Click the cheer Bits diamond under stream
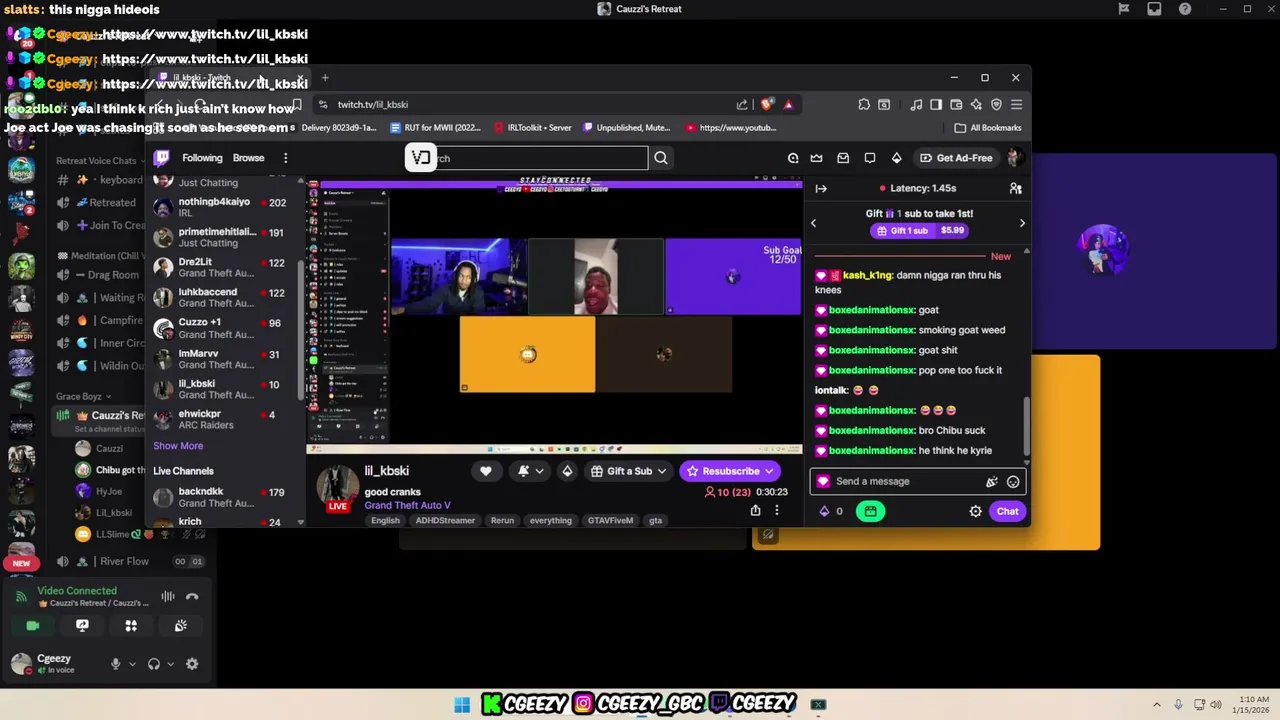Image resolution: width=1280 pixels, height=720 pixels. (568, 471)
